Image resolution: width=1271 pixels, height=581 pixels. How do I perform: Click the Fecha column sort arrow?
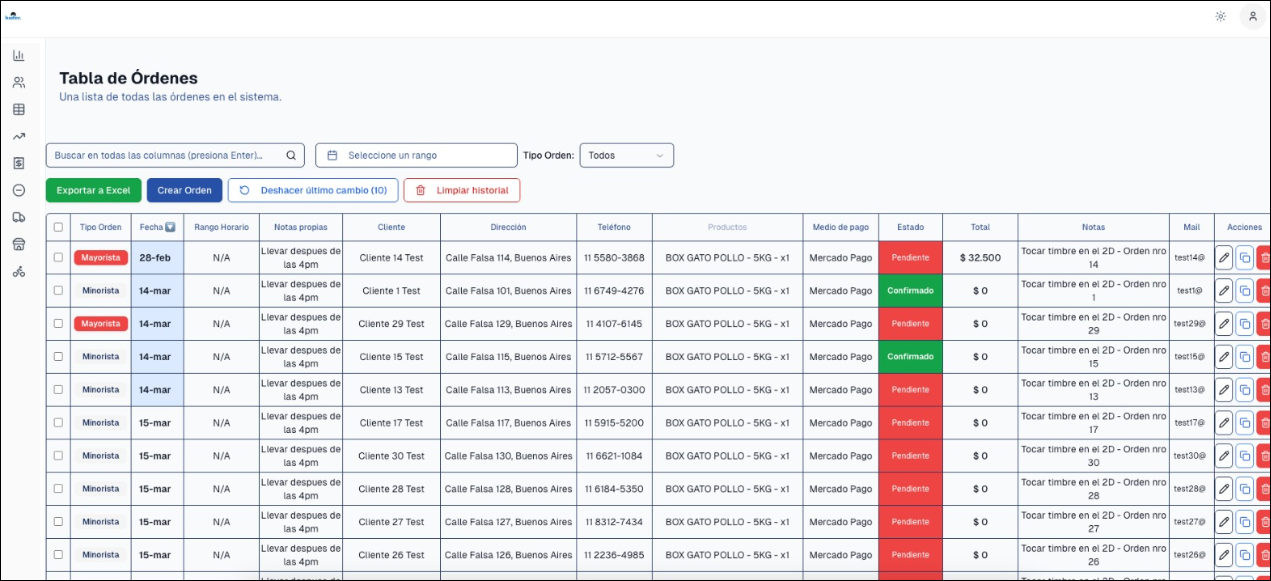tap(170, 227)
